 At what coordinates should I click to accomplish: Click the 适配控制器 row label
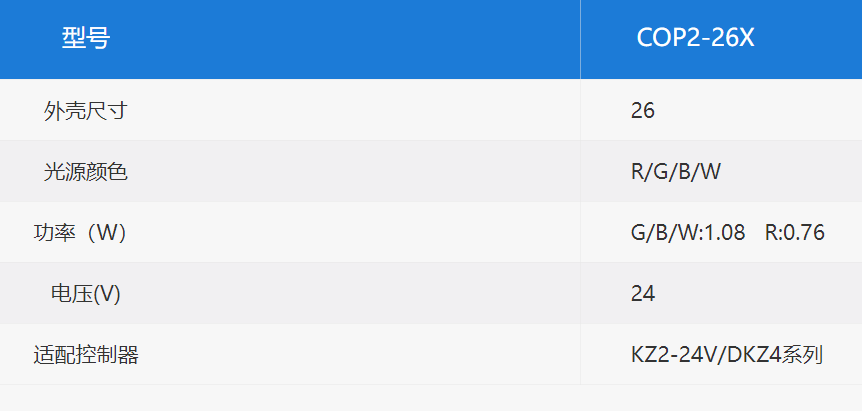86,356
